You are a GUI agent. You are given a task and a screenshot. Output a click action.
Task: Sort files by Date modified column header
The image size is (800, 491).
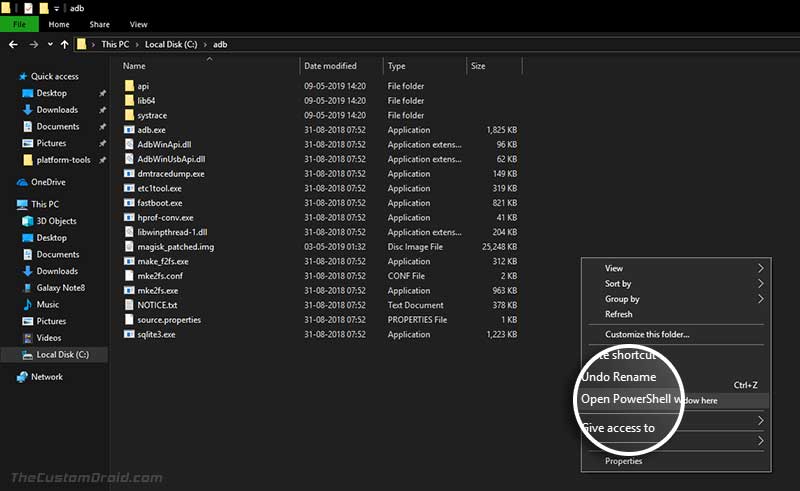[330, 66]
